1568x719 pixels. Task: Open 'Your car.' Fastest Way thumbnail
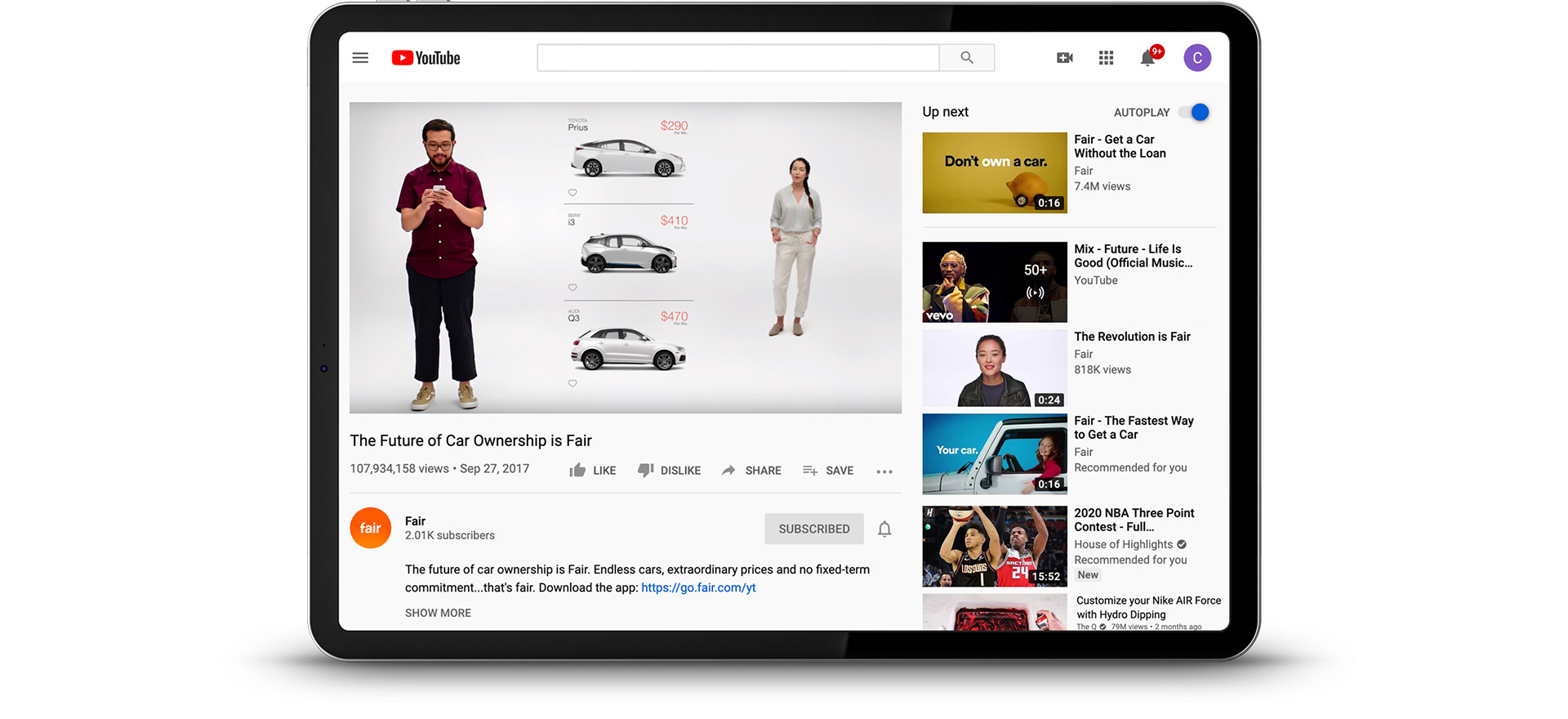pyautogui.click(x=995, y=453)
